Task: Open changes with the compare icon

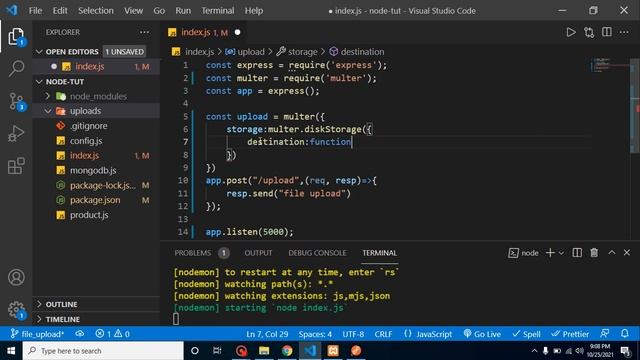Action: [x=589, y=32]
